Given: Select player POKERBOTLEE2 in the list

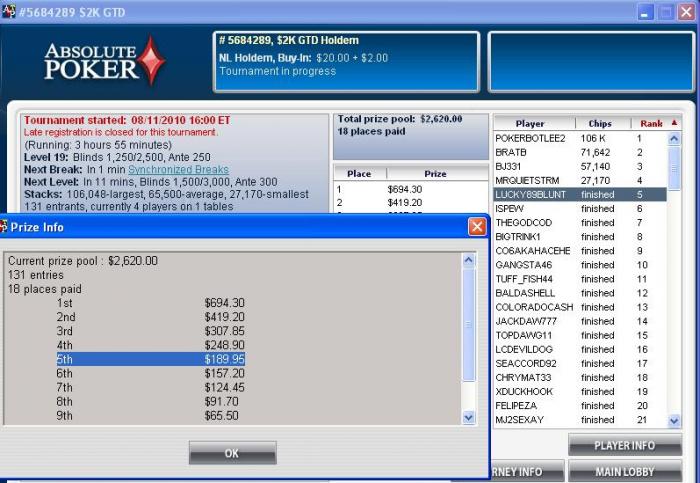Looking at the screenshot, I should pyautogui.click(x=580, y=138).
